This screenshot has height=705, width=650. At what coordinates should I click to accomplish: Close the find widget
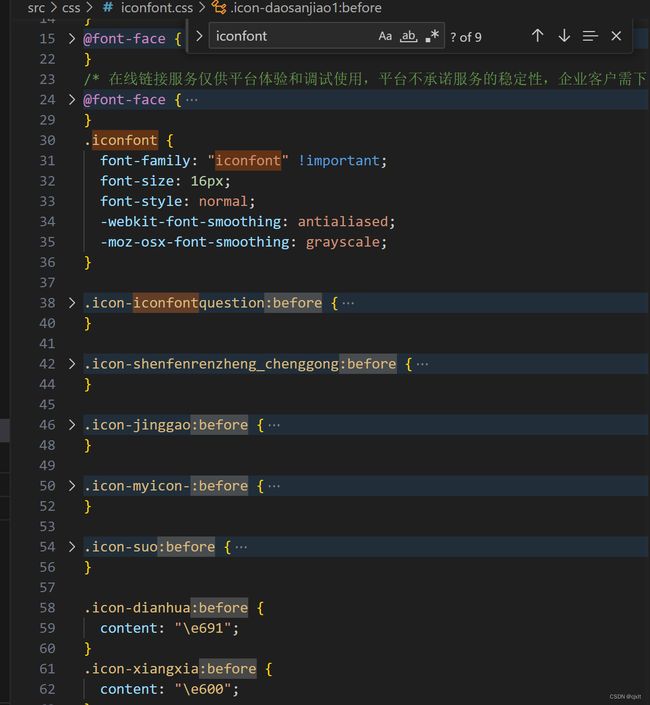[616, 36]
